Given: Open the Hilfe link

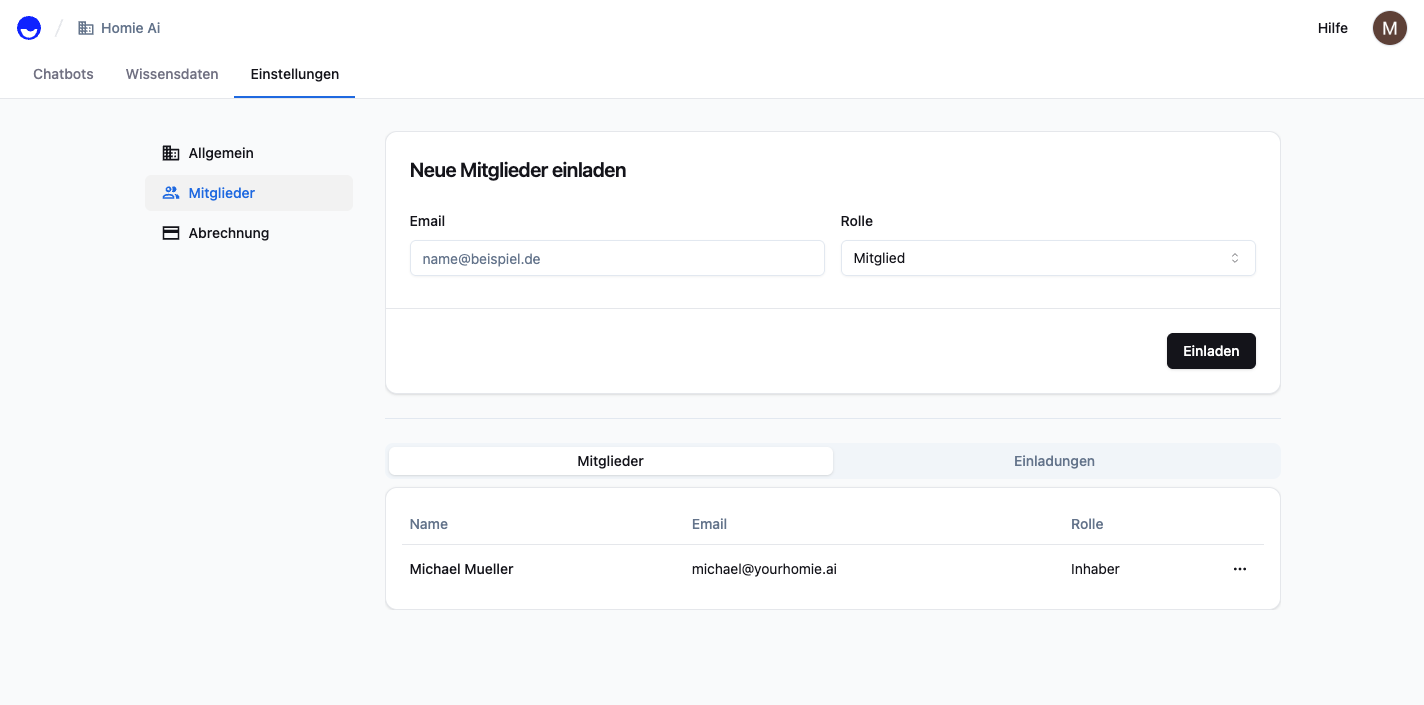Looking at the screenshot, I should point(1332,28).
